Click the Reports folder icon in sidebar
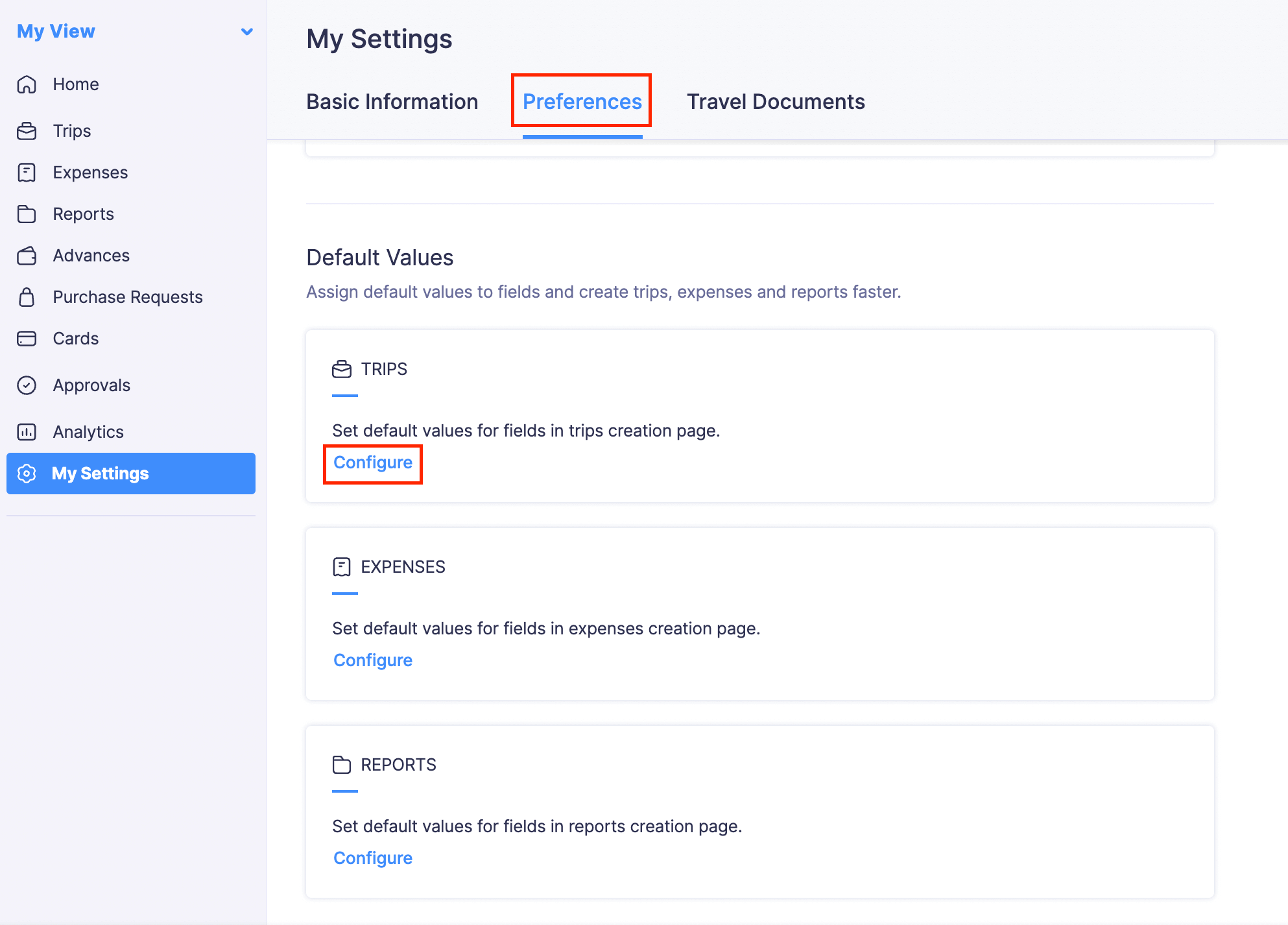The width and height of the screenshot is (1288, 925). click(x=27, y=214)
